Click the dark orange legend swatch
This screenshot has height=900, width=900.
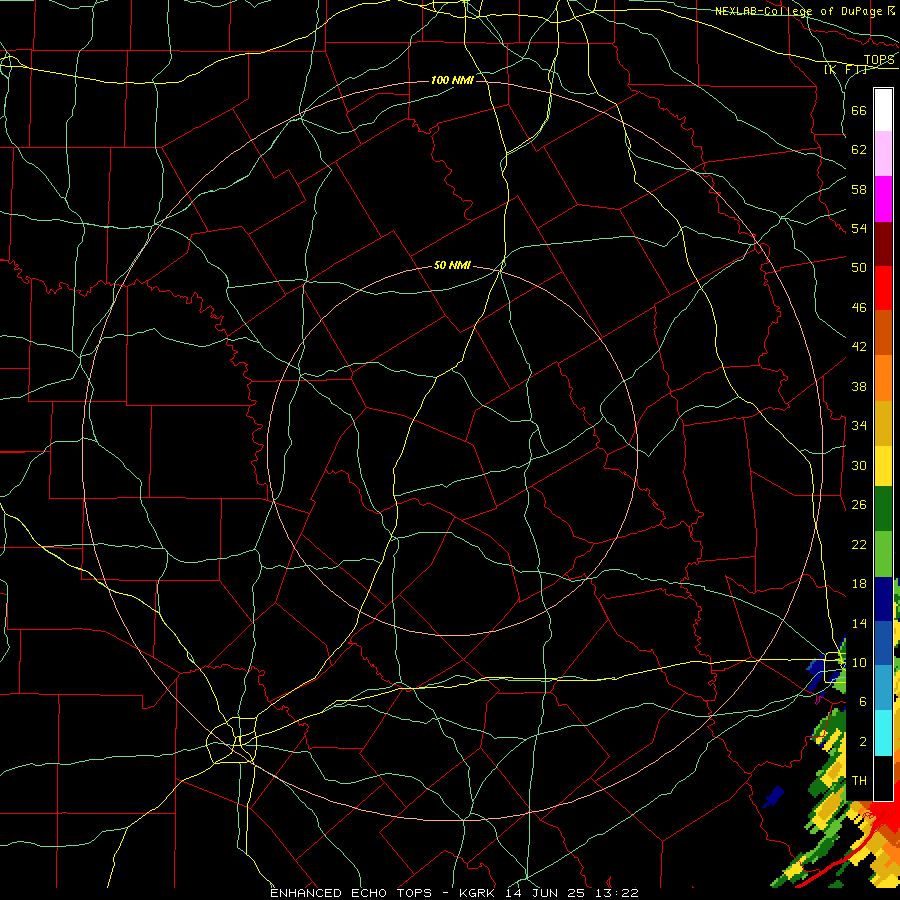(883, 332)
